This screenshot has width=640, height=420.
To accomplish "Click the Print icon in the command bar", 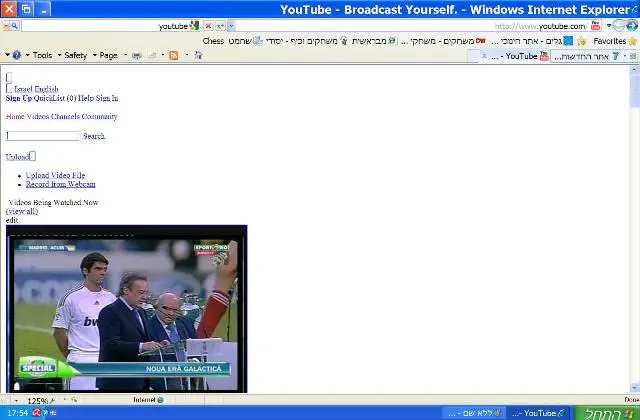I will (137, 55).
